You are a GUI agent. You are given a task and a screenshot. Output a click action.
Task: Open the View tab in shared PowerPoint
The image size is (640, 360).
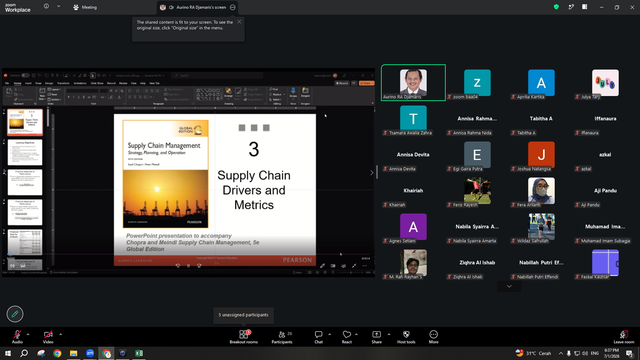133,83
